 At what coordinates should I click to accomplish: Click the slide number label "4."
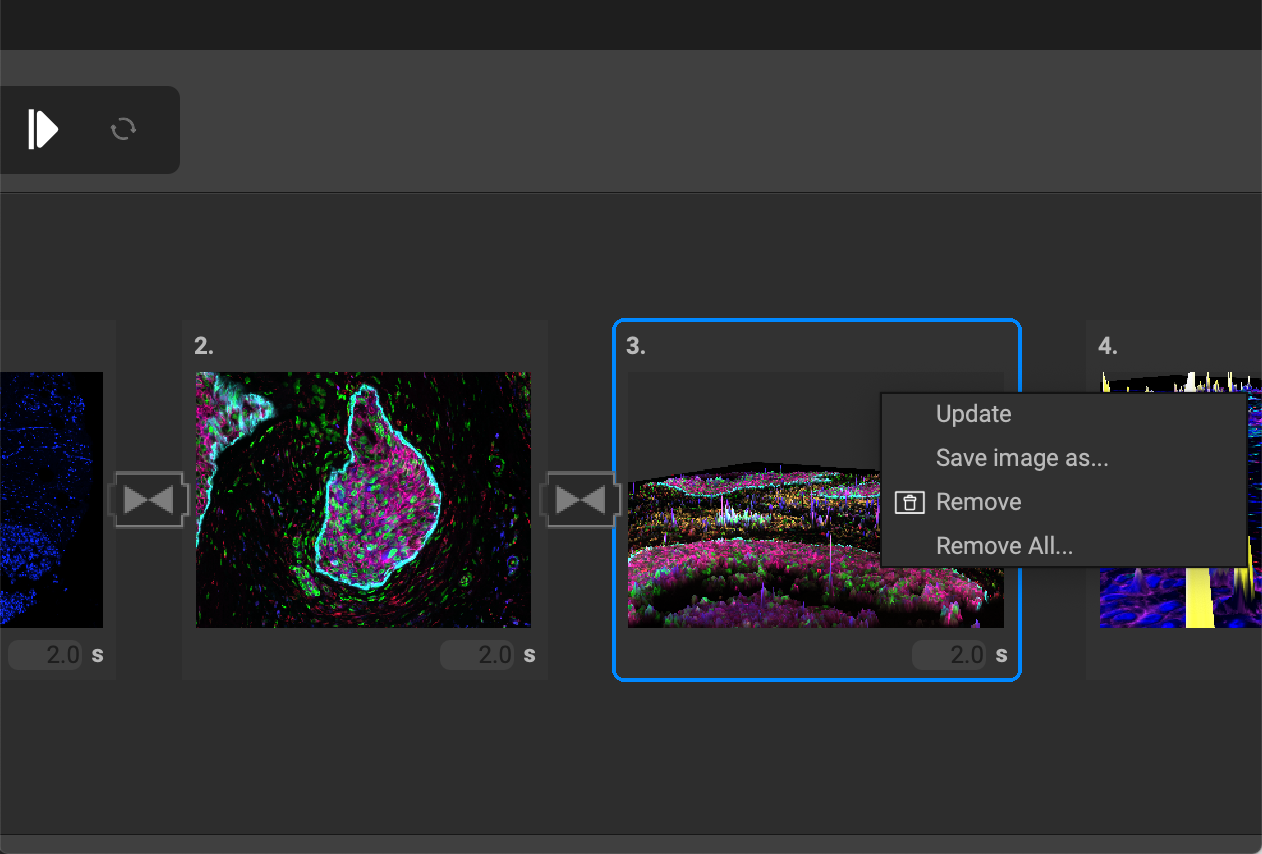[x=1108, y=346]
